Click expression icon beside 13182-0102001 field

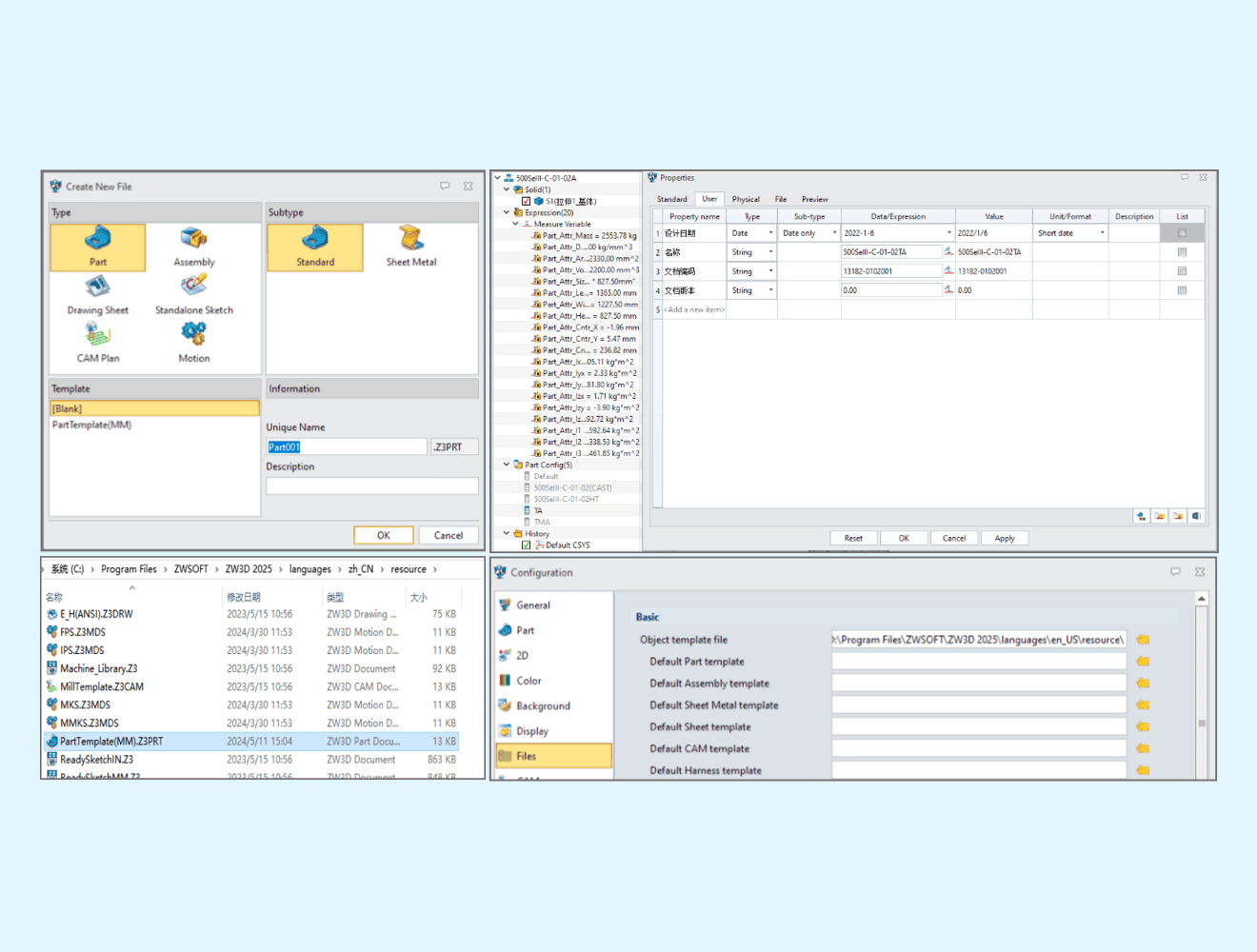point(948,271)
